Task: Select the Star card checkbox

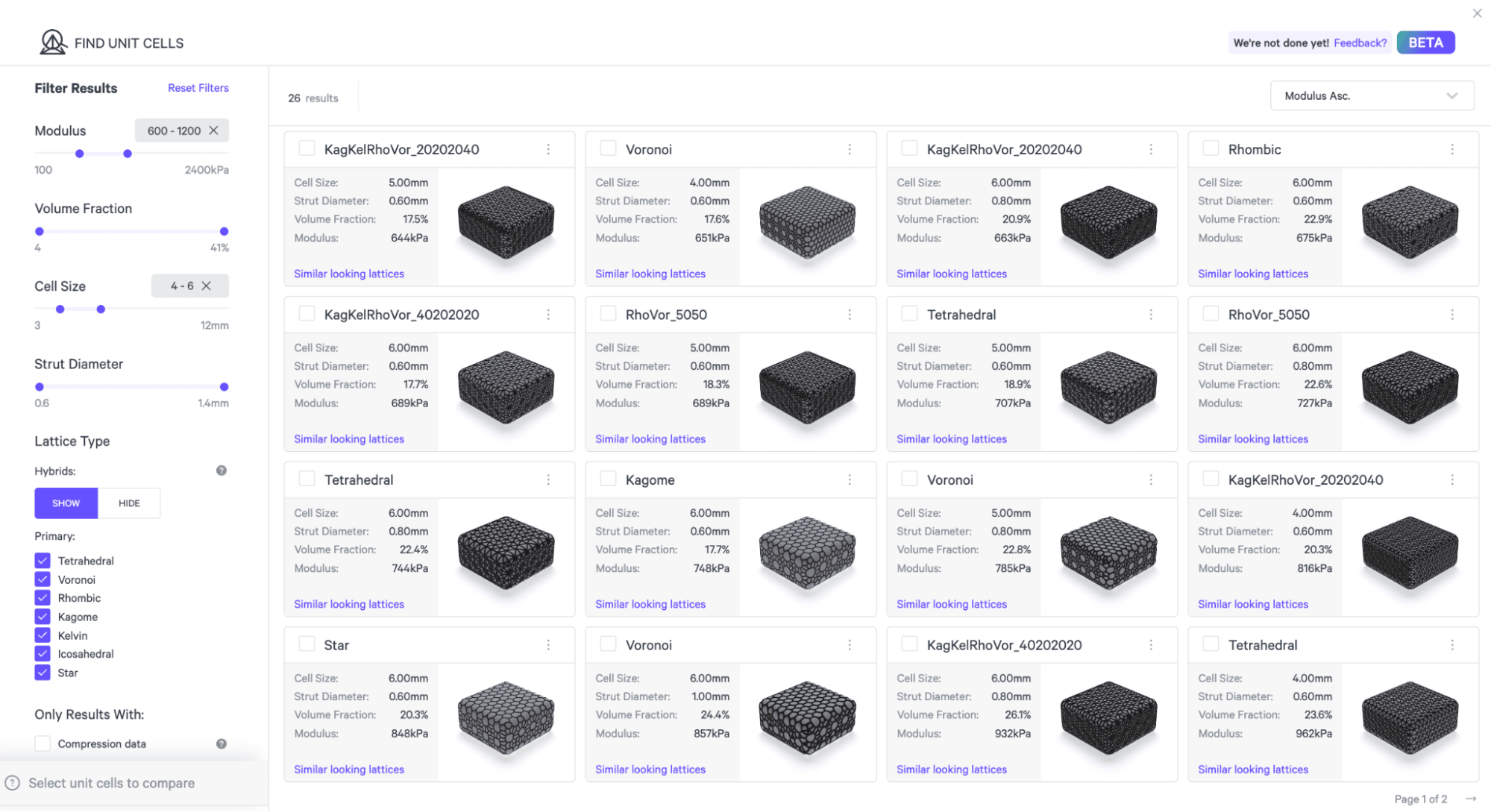Action: 307,643
